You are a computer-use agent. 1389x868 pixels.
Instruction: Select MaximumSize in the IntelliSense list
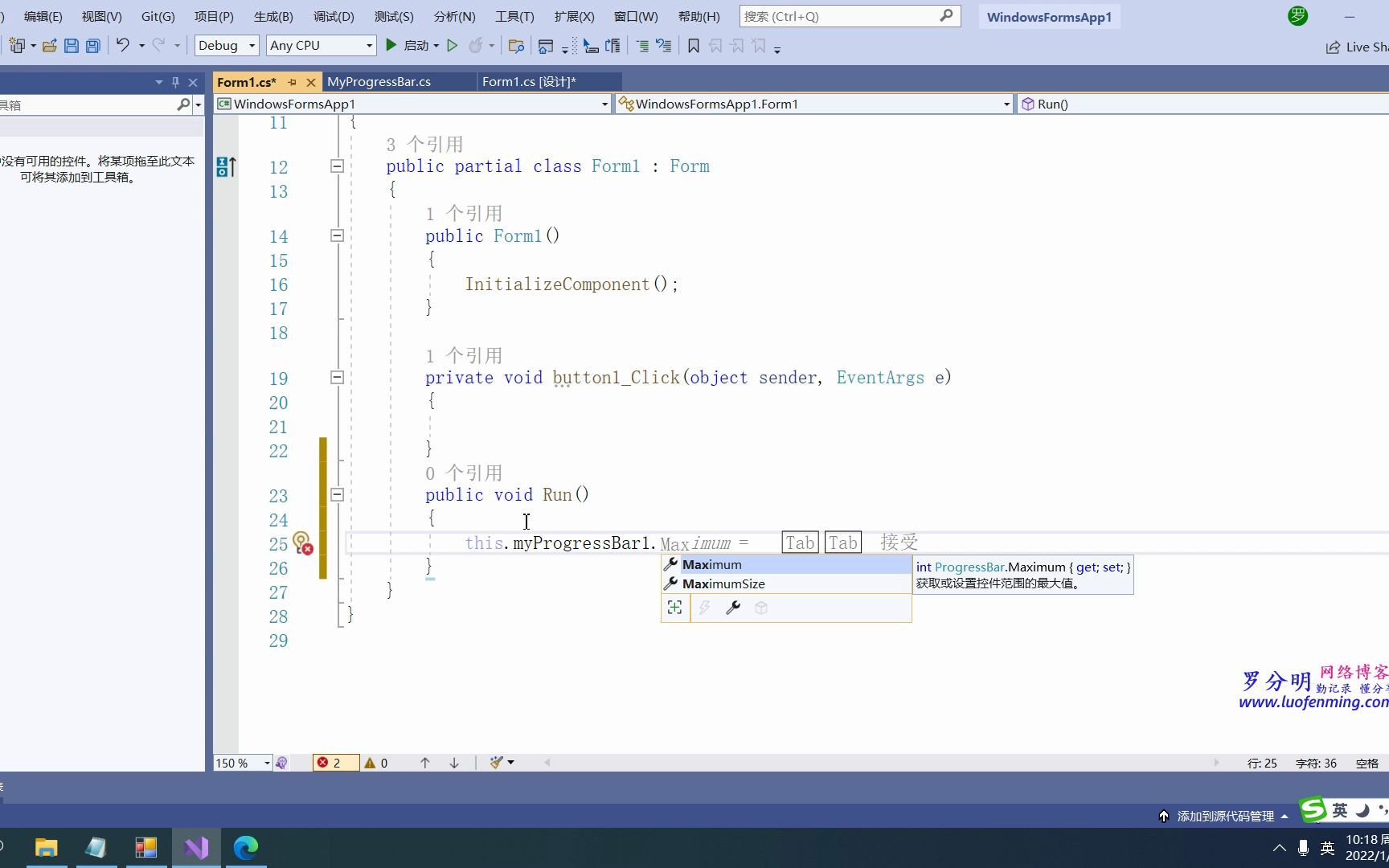723,583
